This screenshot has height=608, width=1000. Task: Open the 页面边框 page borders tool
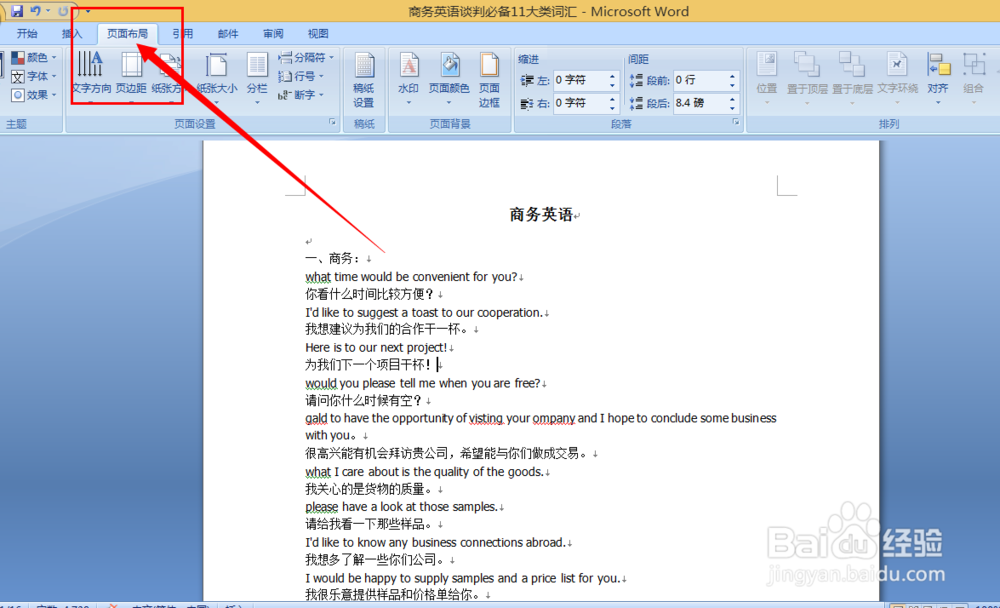489,79
